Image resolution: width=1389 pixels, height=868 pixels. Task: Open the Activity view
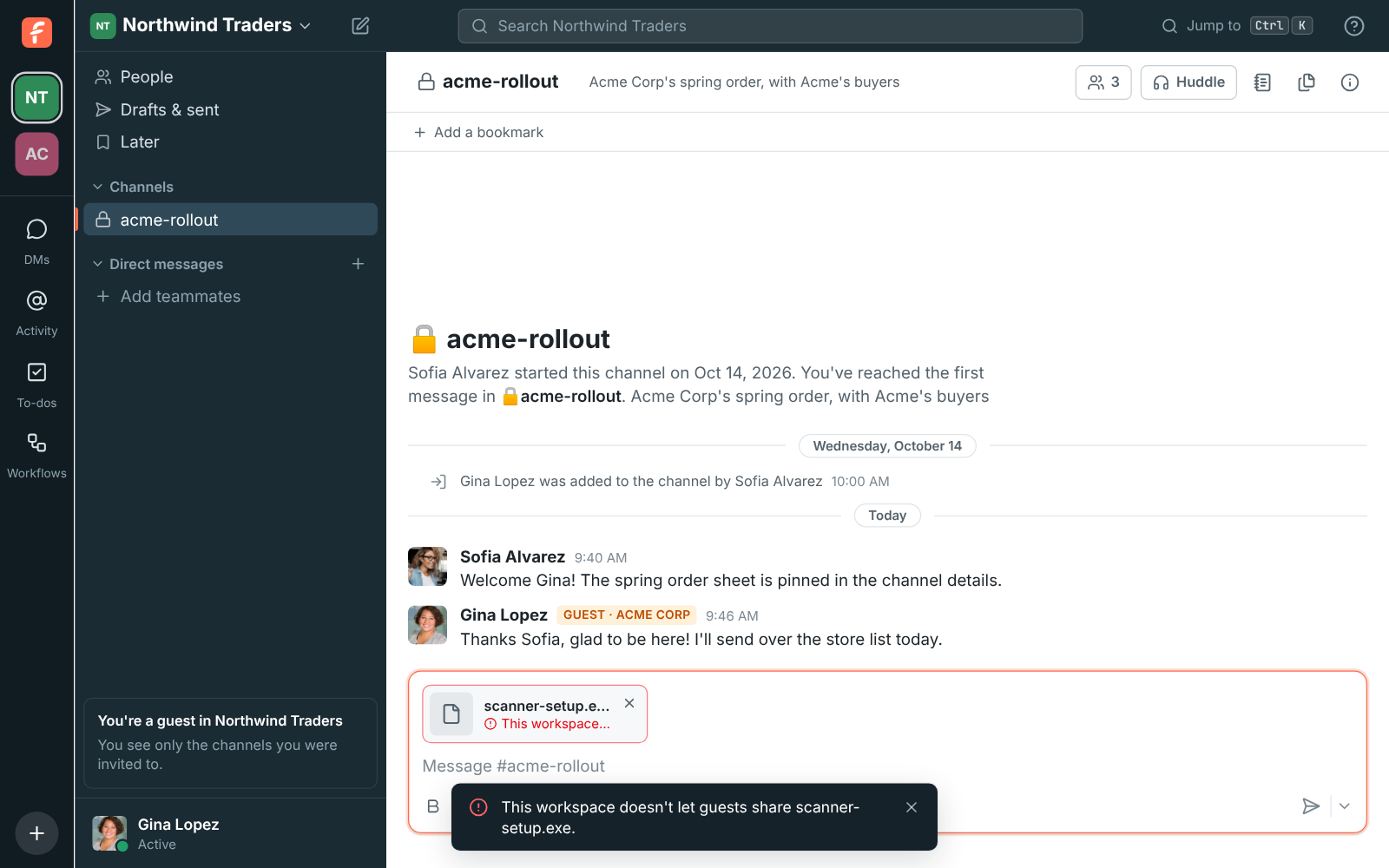36,312
